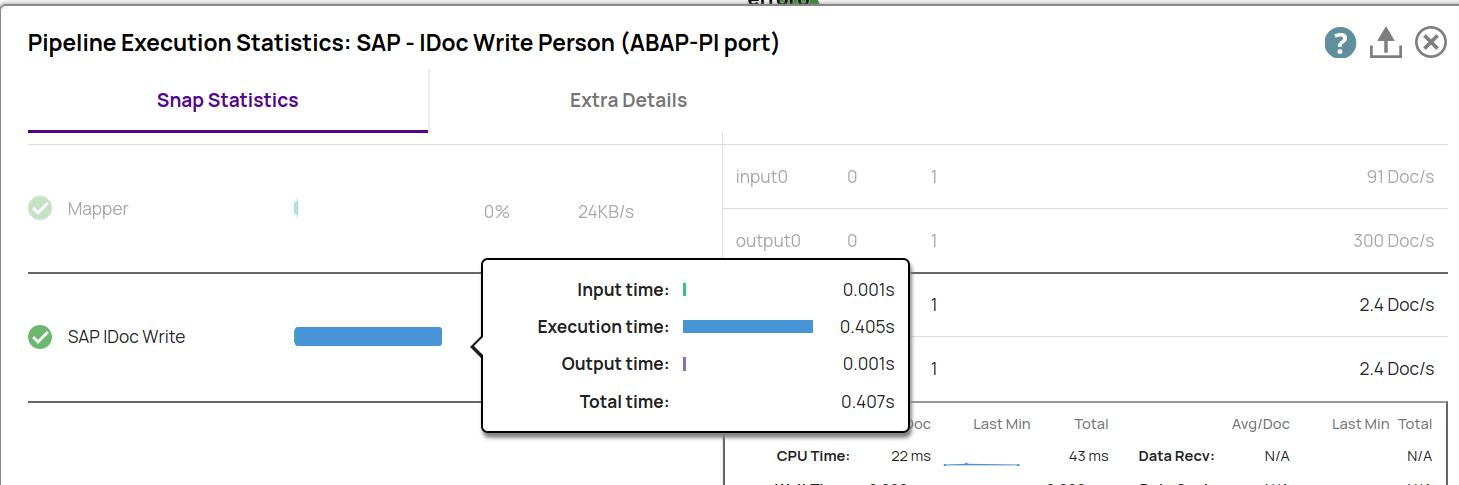Screen dimensions: 1459x485
Task: Open the Extra Details tab
Action: [628, 101]
